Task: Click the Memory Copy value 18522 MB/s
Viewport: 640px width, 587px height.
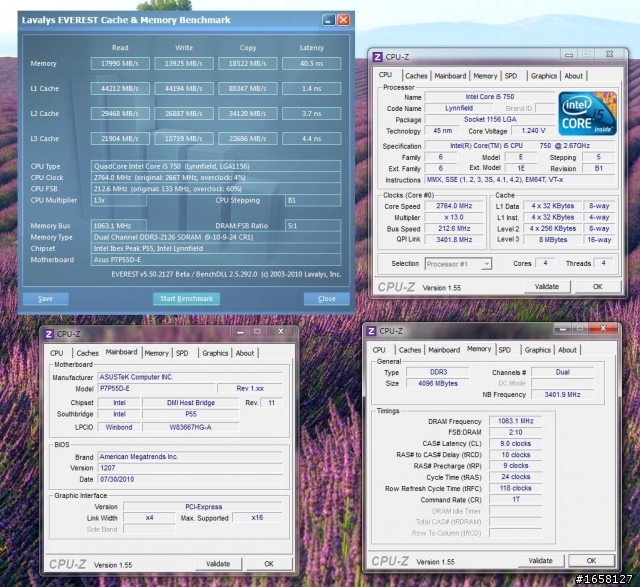Action: [x=248, y=64]
